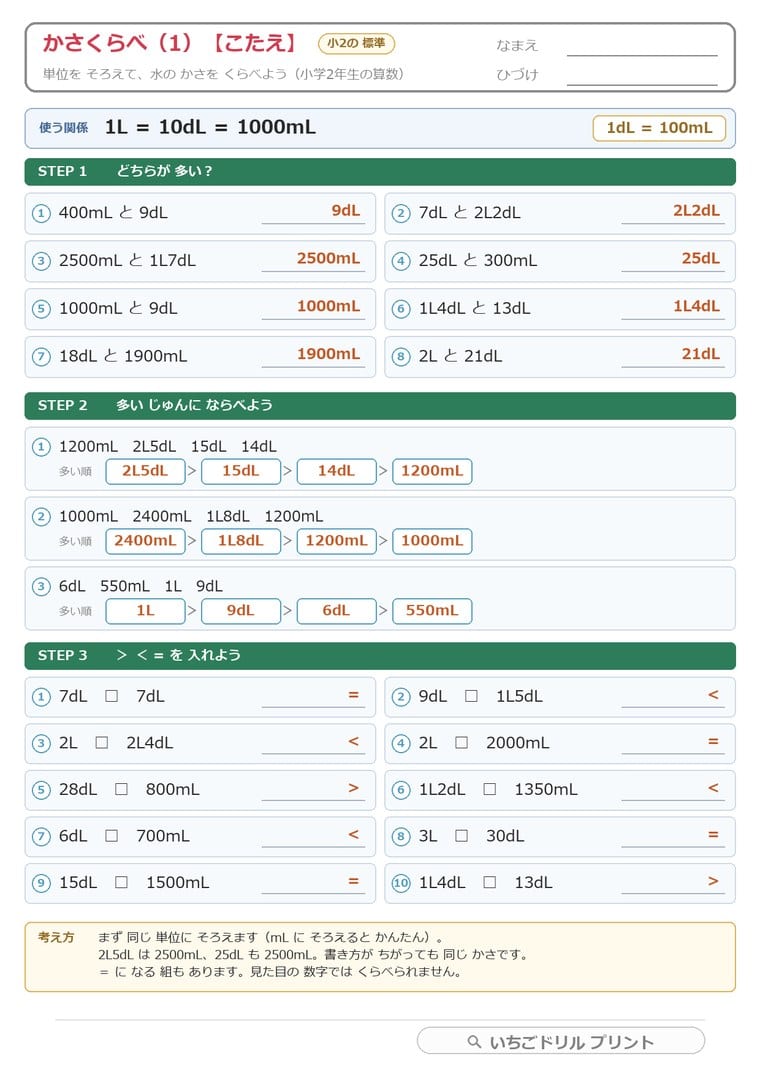Click the circled 8 icon beside 2L と 21dL

point(401,357)
